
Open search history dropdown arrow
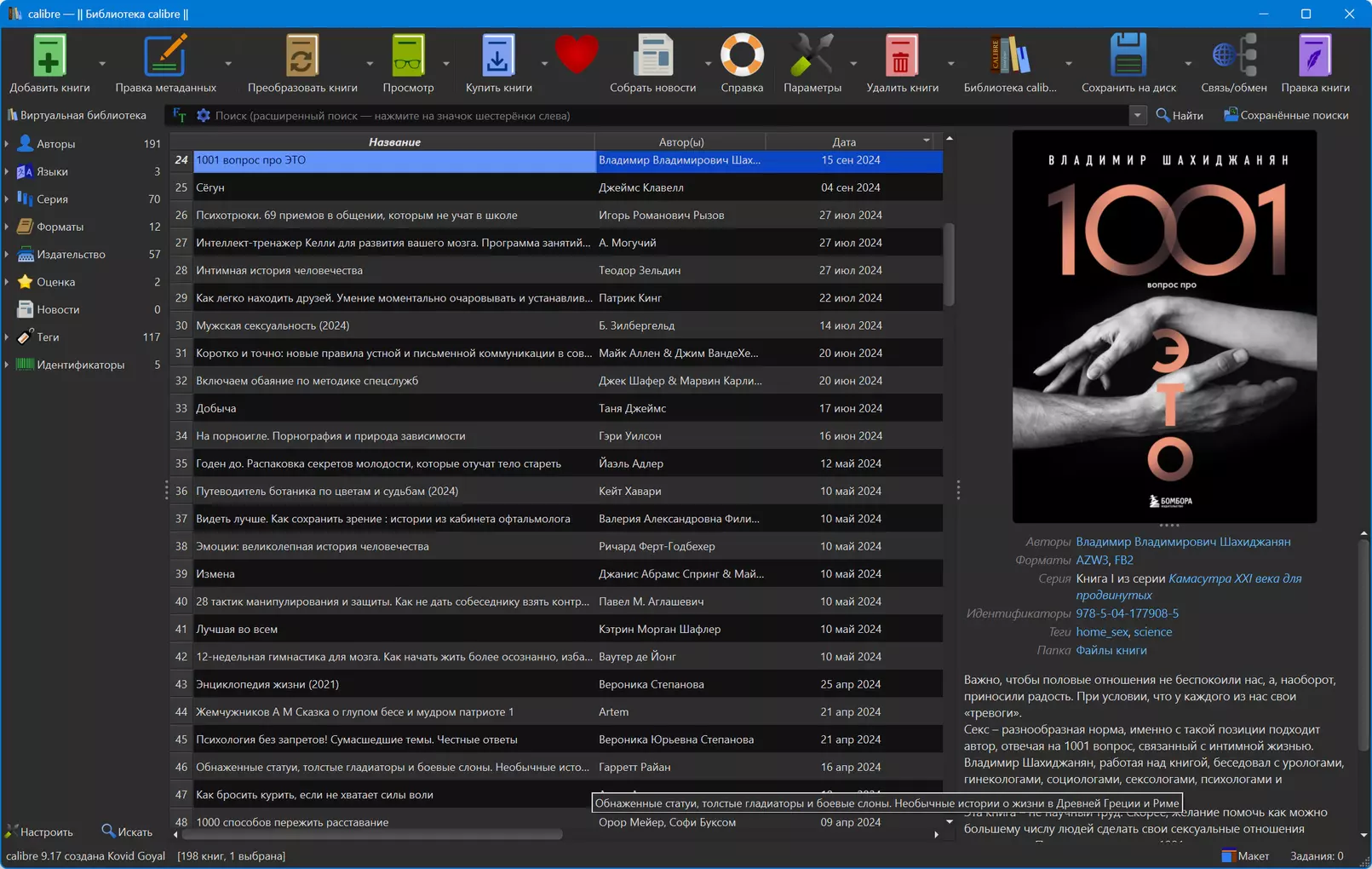pyautogui.click(x=1137, y=115)
